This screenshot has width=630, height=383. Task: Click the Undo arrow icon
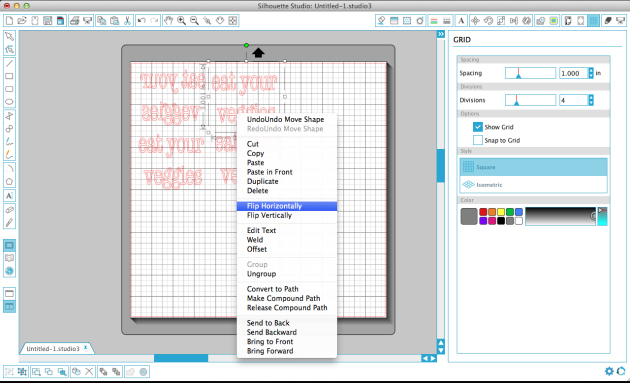tap(141, 20)
